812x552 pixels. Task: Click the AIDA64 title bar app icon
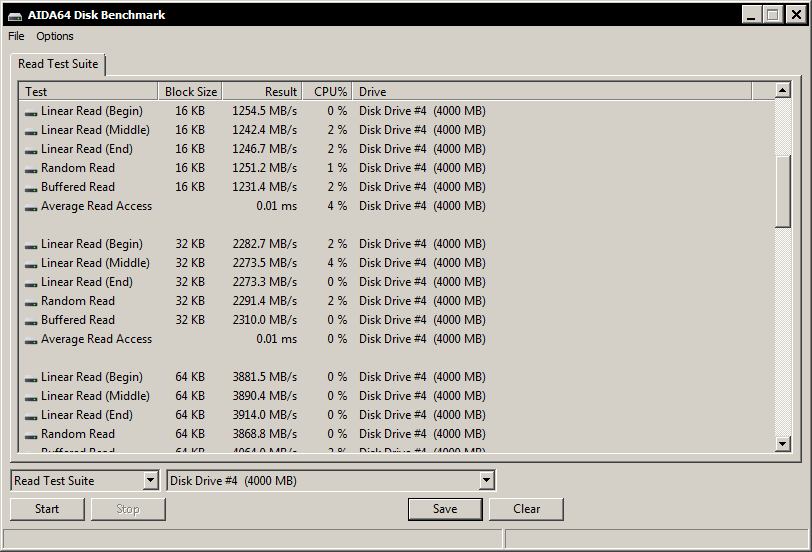point(13,15)
